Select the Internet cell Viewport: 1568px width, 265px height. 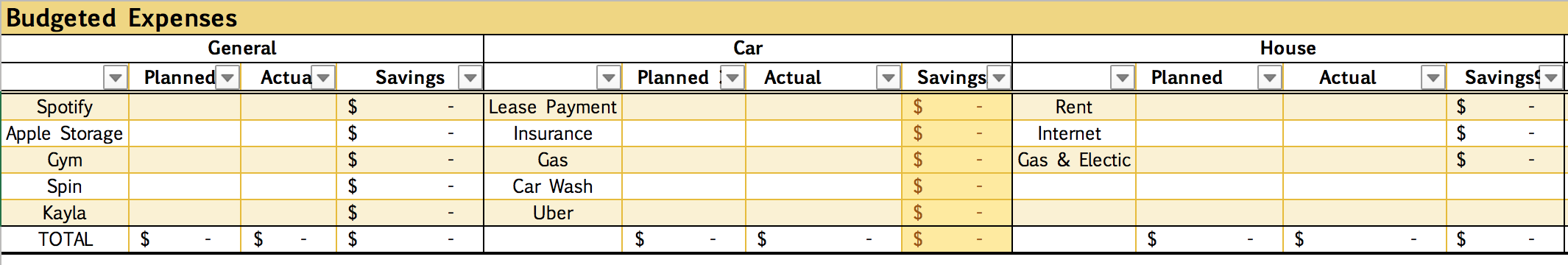point(1074,133)
